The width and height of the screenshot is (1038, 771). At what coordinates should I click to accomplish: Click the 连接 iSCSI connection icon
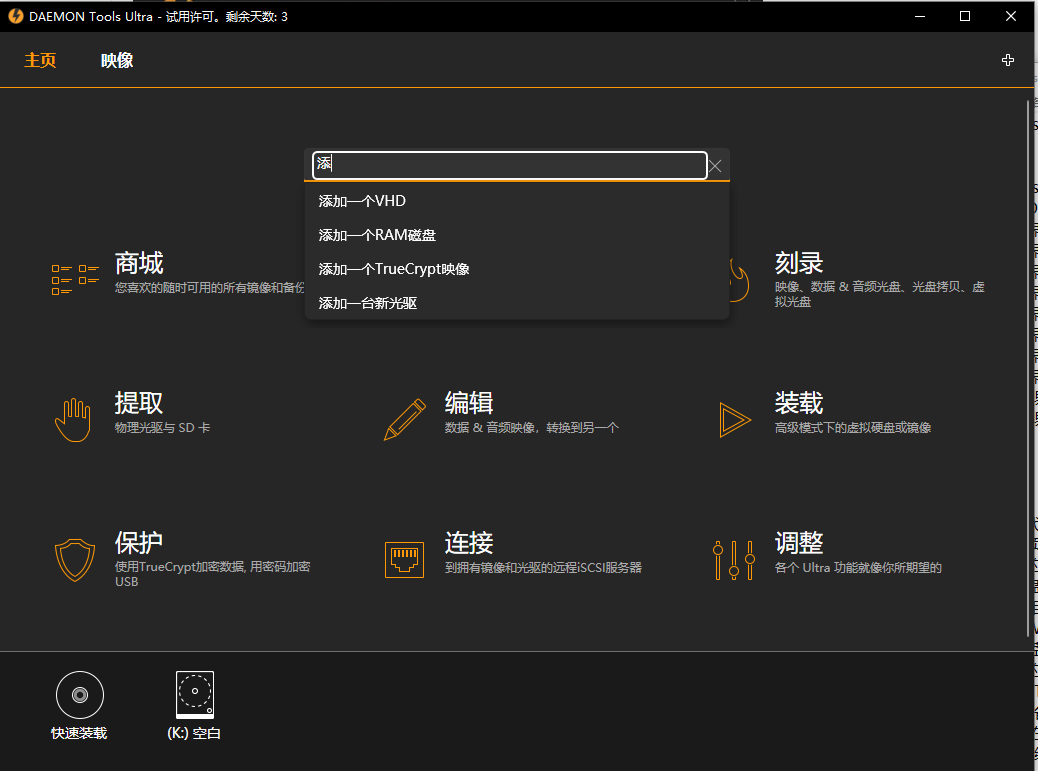(x=404, y=559)
